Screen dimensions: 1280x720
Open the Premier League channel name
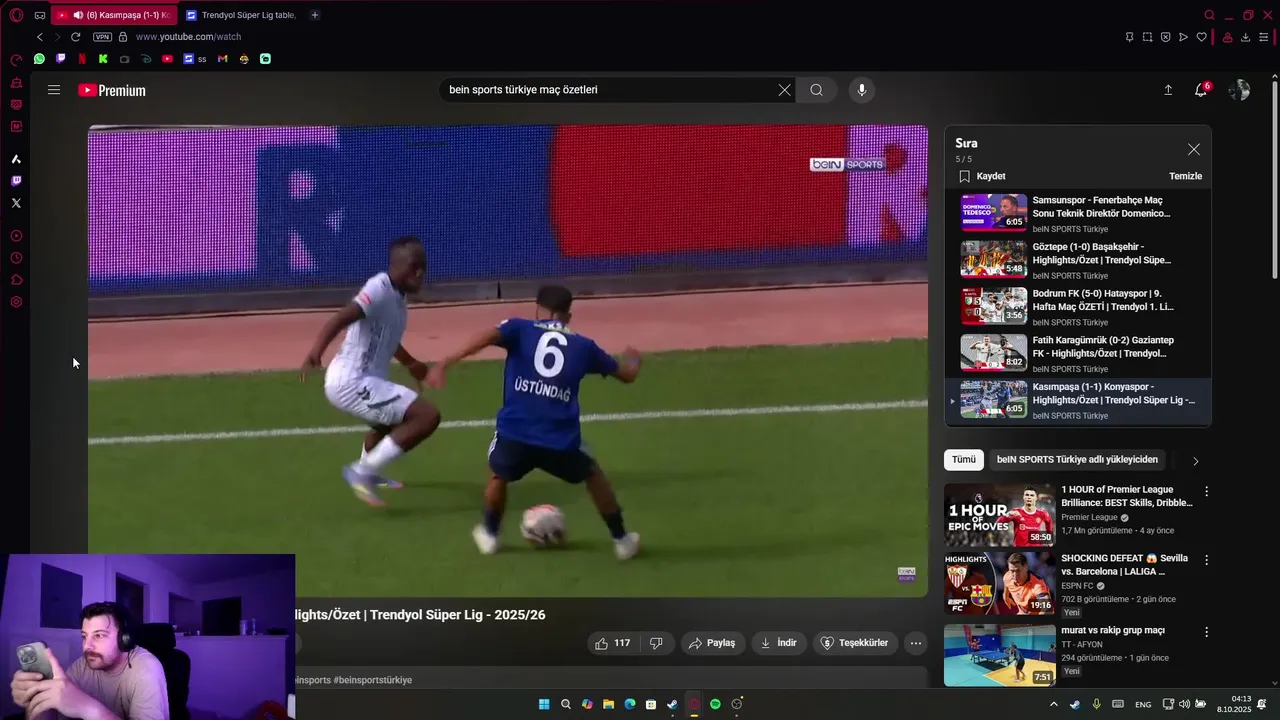(x=1089, y=517)
